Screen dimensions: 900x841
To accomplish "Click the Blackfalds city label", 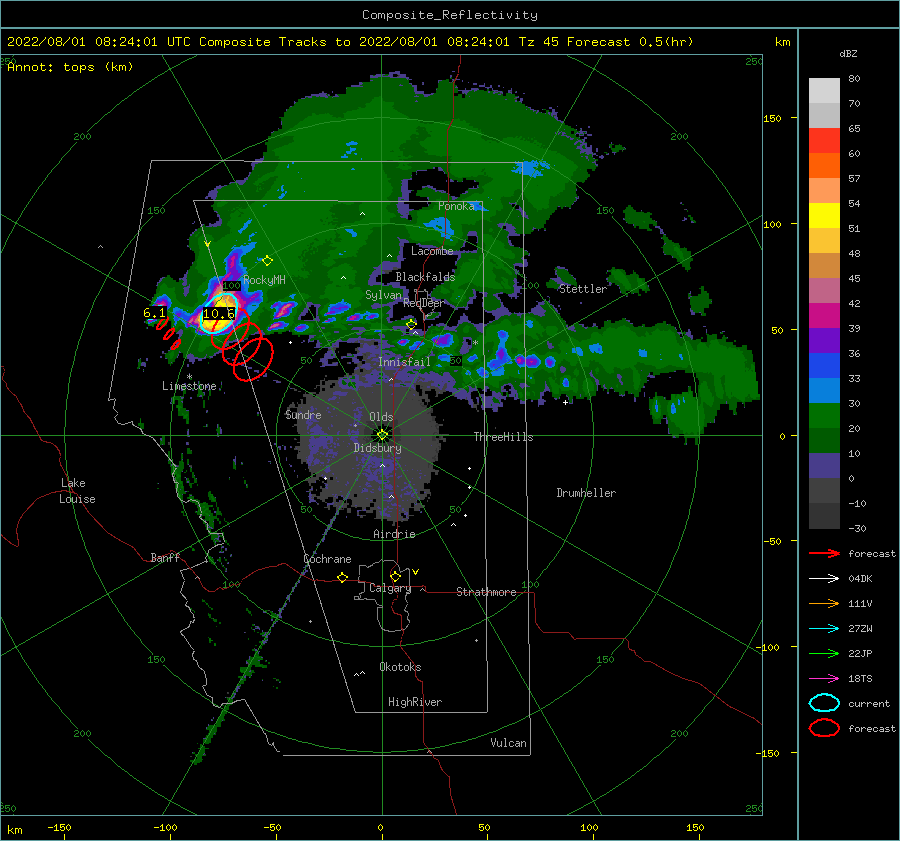I will 425,277.
